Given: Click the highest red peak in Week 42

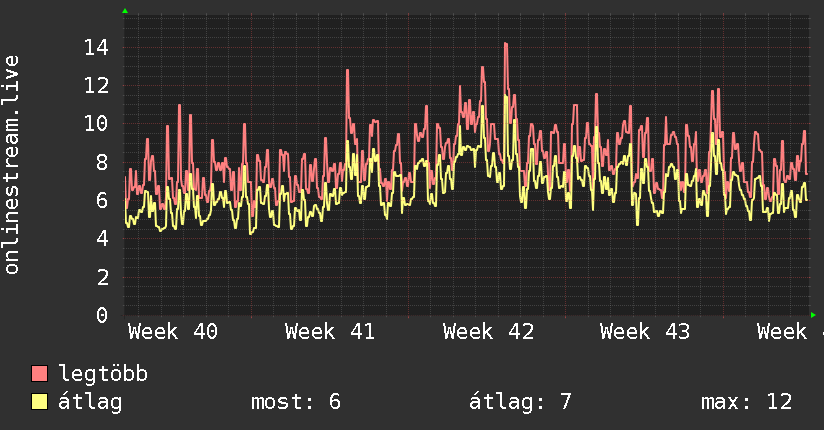Looking at the screenshot, I should [506, 44].
